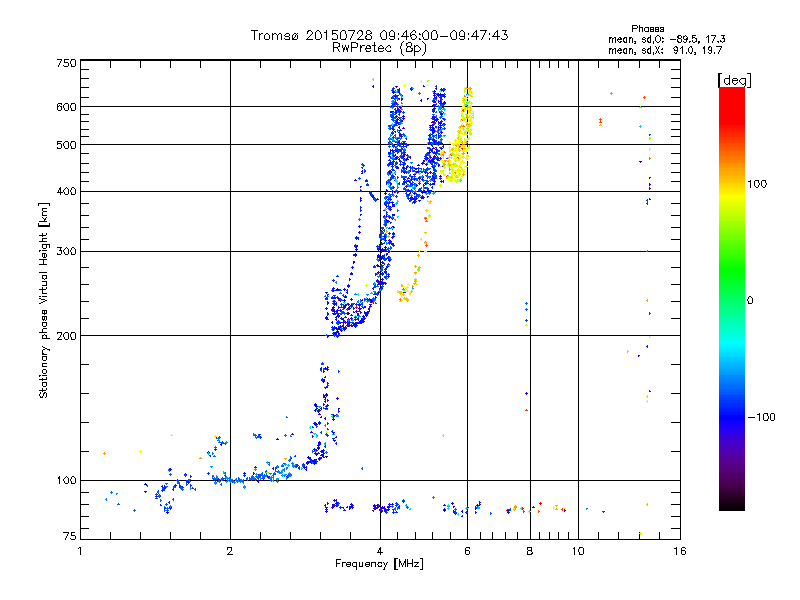Click the y-axis tick label '75'

click(x=70, y=536)
